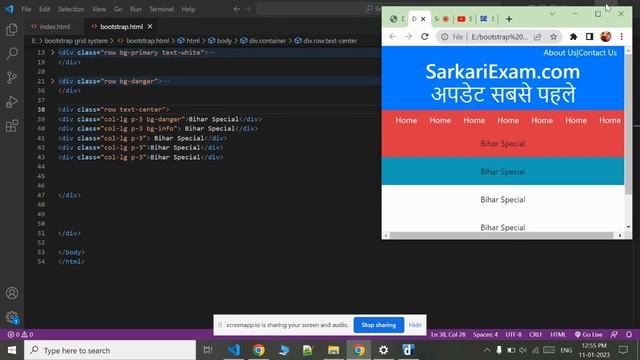Open File Explorer from taskbar
The height and width of the screenshot is (360, 640).
pos(333,350)
